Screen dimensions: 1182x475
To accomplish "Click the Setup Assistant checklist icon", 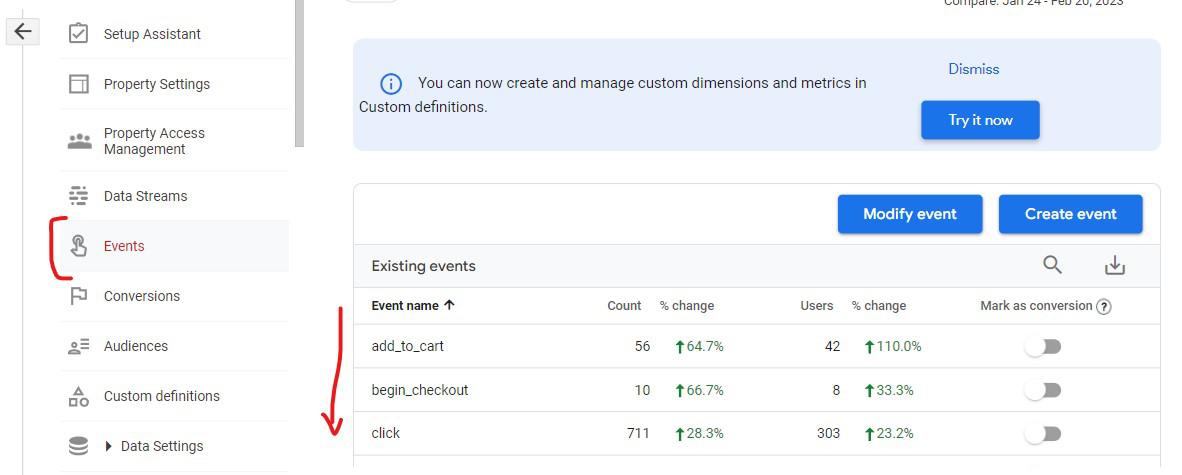I will (x=78, y=34).
